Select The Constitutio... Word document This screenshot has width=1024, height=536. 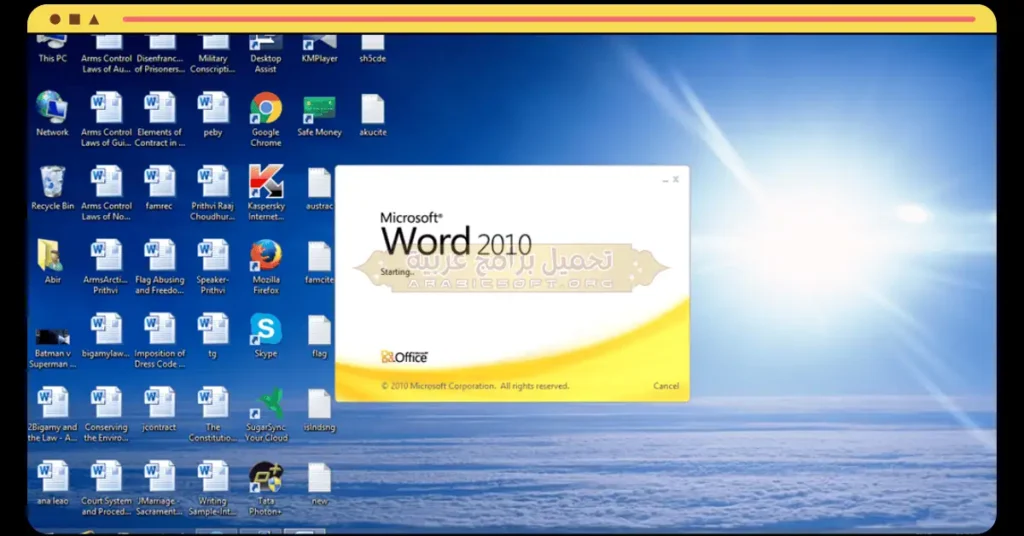pyautogui.click(x=213, y=403)
